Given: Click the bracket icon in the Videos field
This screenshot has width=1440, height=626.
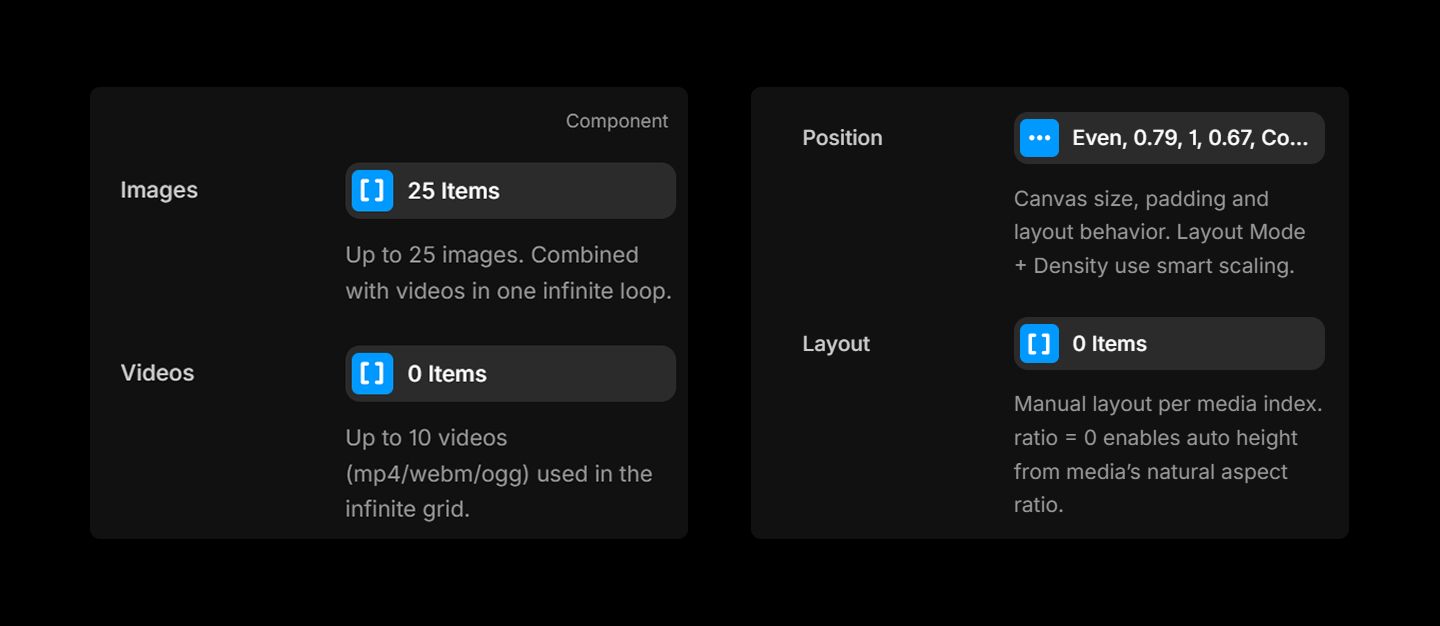Looking at the screenshot, I should click(372, 374).
